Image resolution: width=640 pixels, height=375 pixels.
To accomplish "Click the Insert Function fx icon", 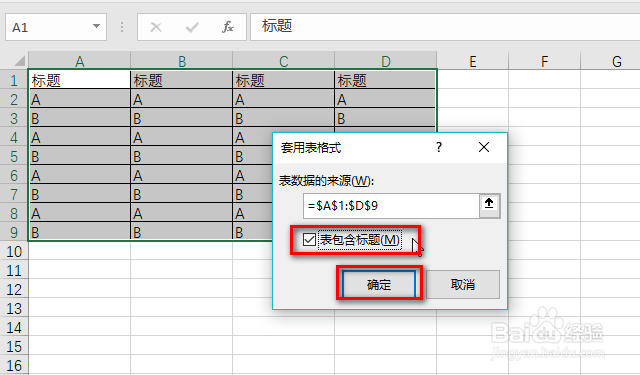I will (x=228, y=27).
